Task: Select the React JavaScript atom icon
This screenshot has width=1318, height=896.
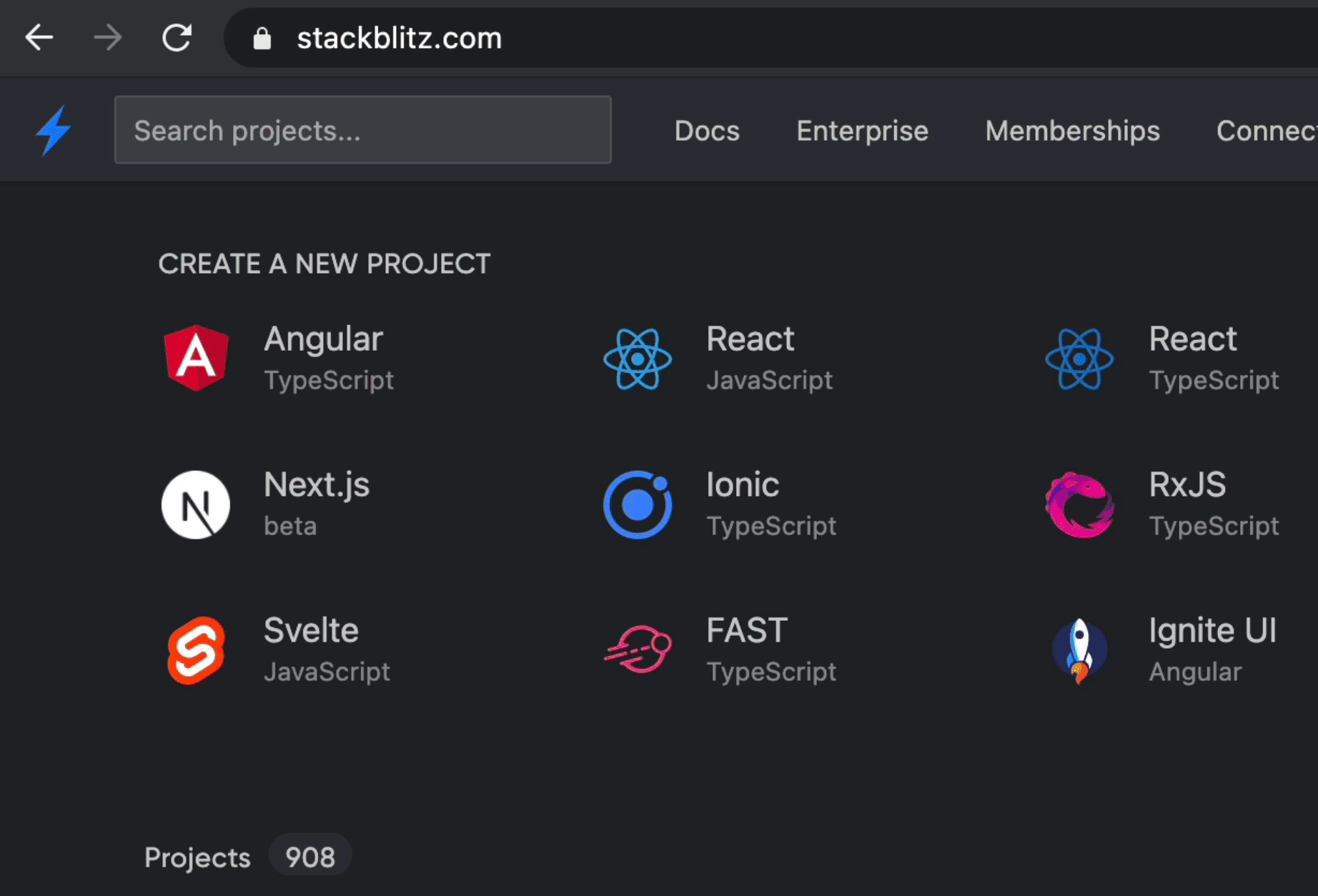Action: point(638,359)
